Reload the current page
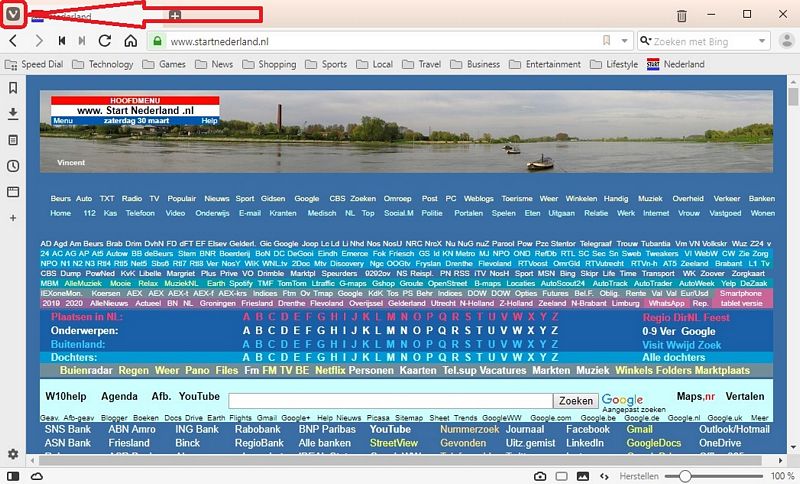Image resolution: width=800 pixels, height=484 pixels. (105, 41)
